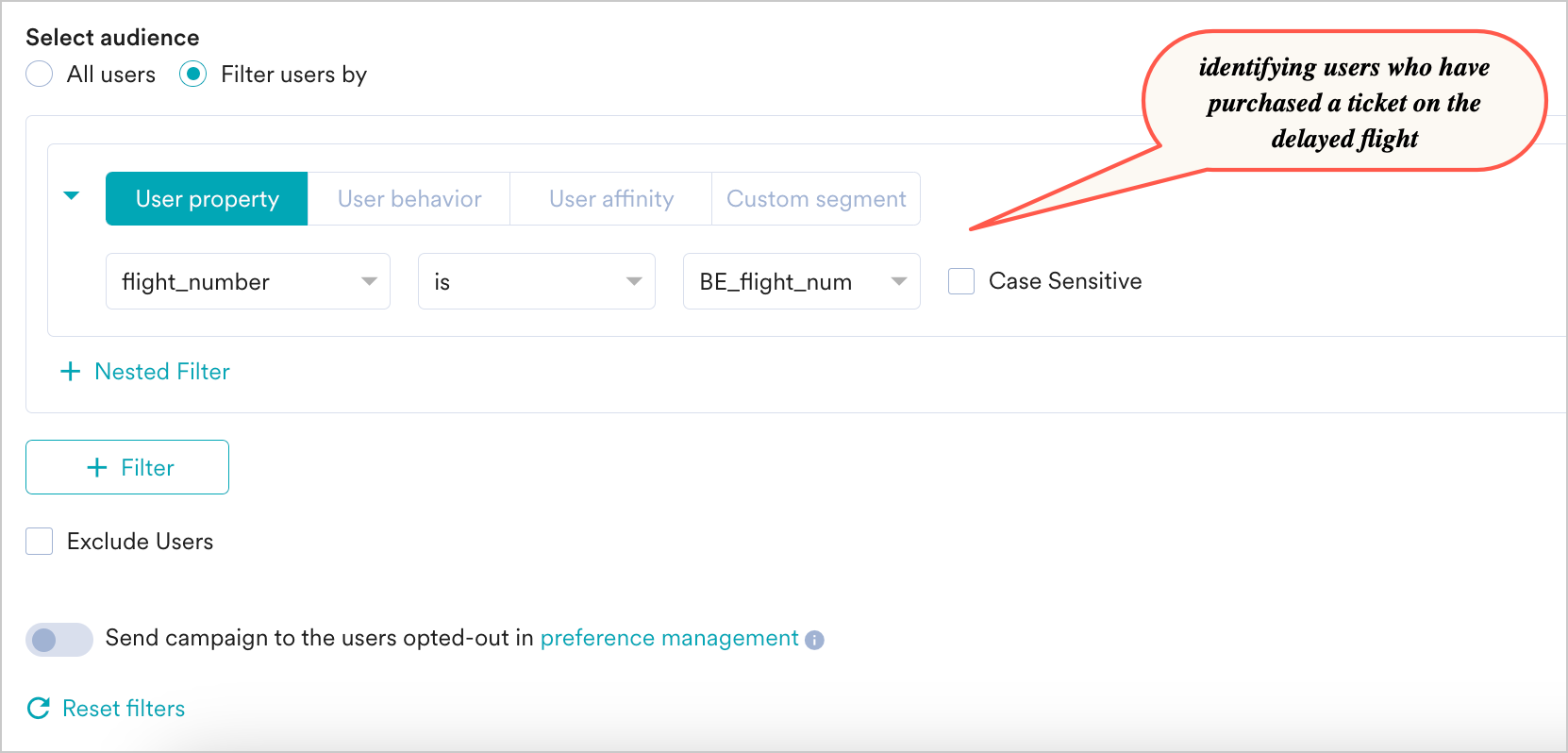Collapse the filter block with teal triangle
Viewport: 1568px width, 753px height.
point(71,196)
